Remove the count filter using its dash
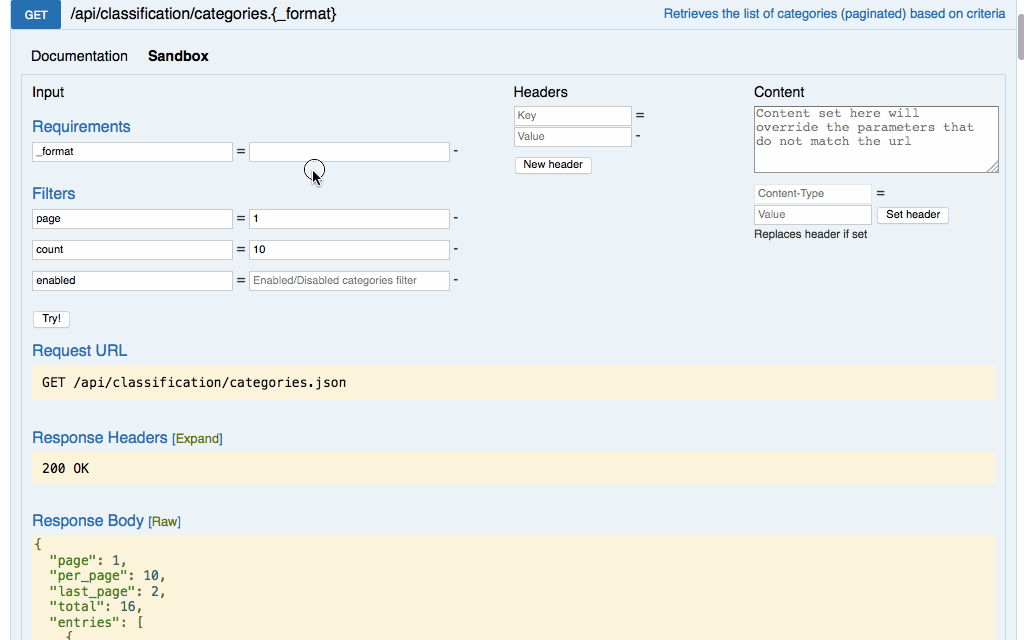Screen dimensions: 1024x640 click(x=456, y=249)
